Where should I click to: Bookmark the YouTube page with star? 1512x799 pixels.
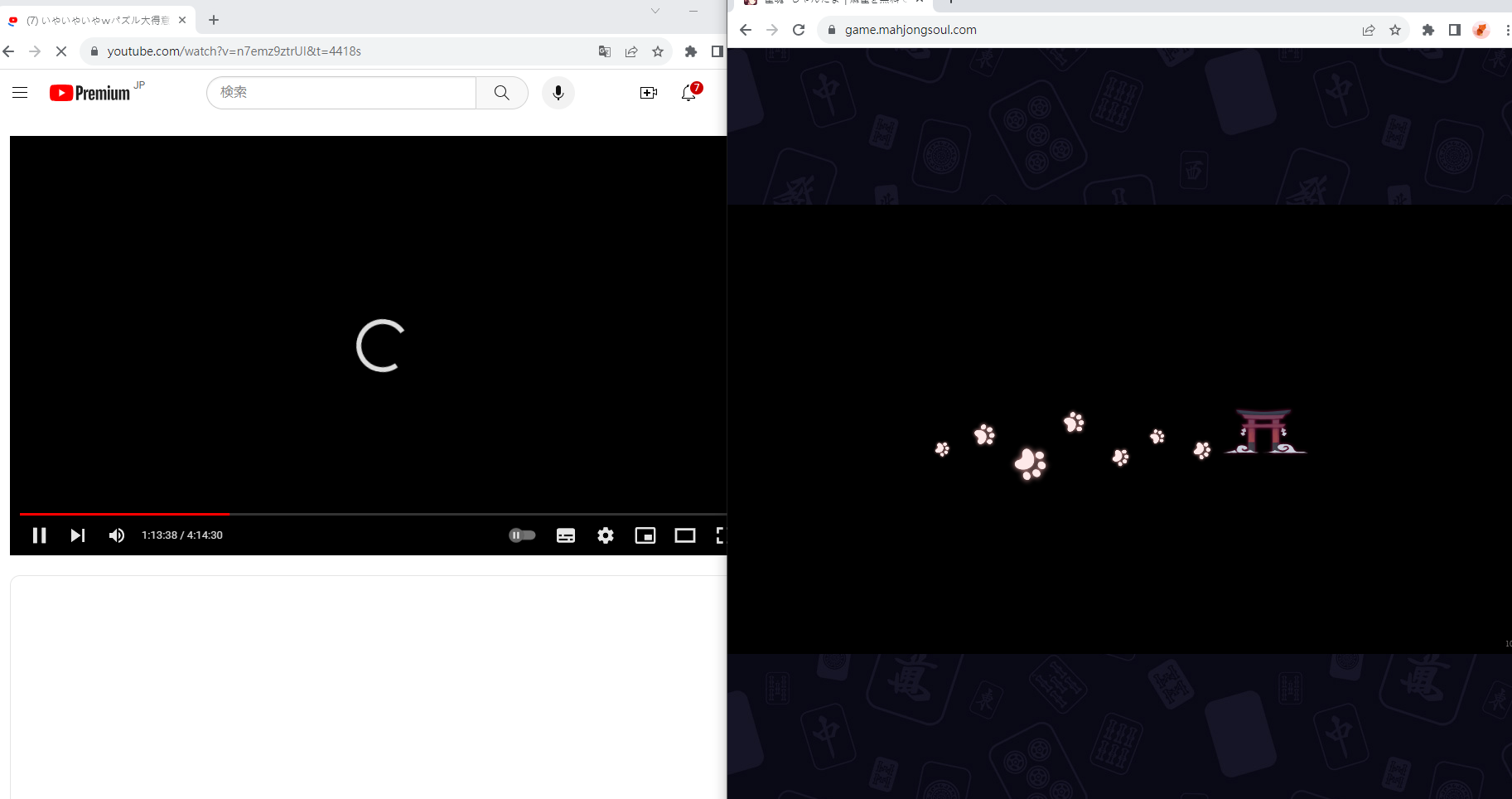(658, 51)
